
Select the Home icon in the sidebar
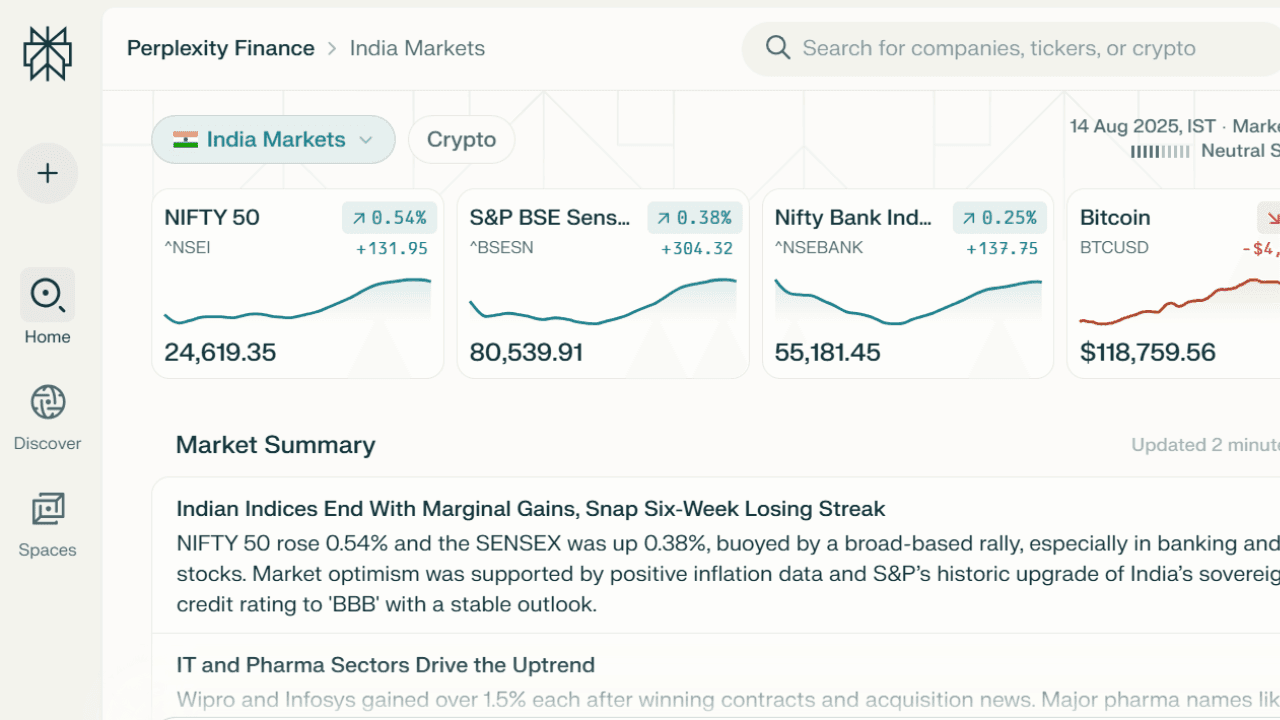(47, 296)
